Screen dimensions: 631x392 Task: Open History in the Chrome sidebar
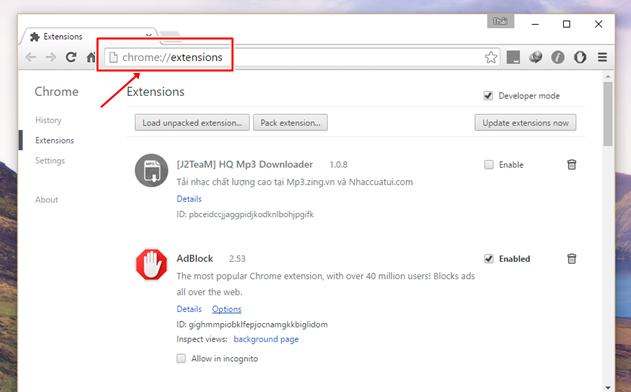click(x=48, y=120)
